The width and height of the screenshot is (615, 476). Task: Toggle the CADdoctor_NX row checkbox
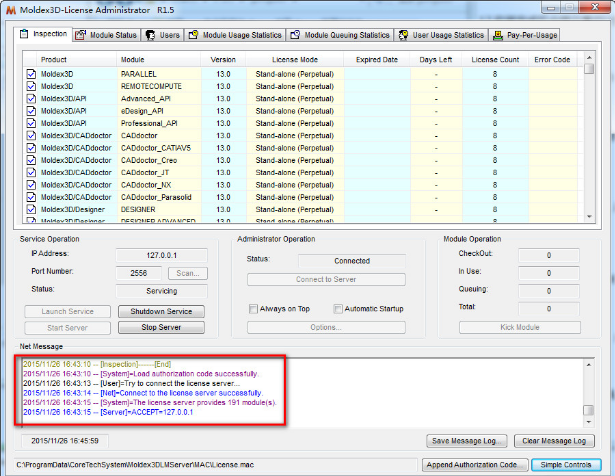31,185
